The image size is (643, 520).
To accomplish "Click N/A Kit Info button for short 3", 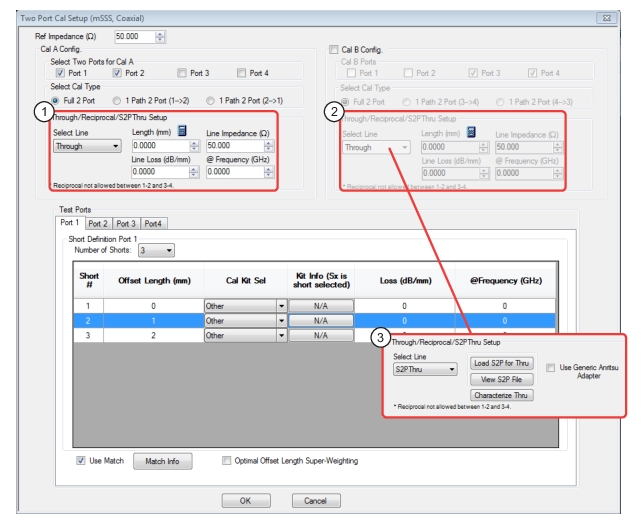I will (321, 335).
